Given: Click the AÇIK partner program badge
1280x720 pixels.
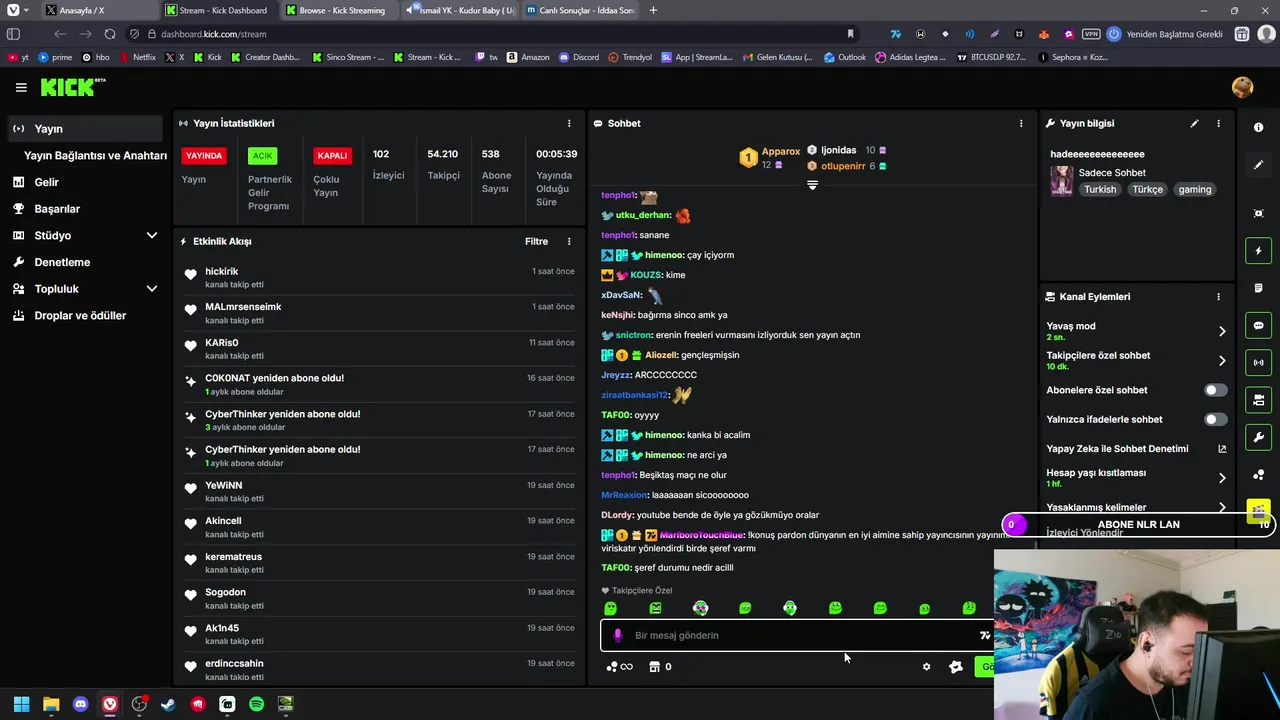Looking at the screenshot, I should click(262, 155).
